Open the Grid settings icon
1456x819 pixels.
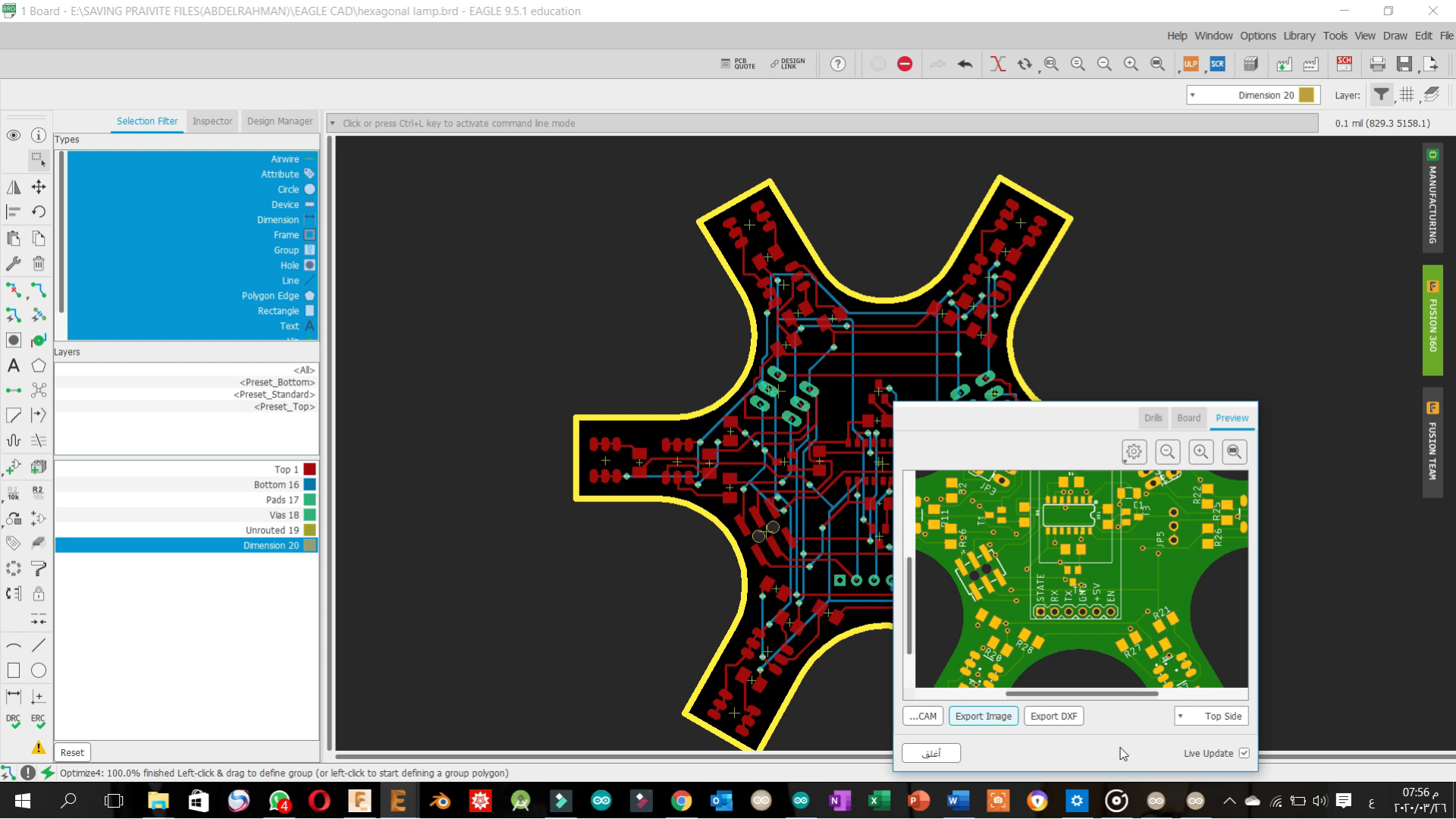[1407, 95]
